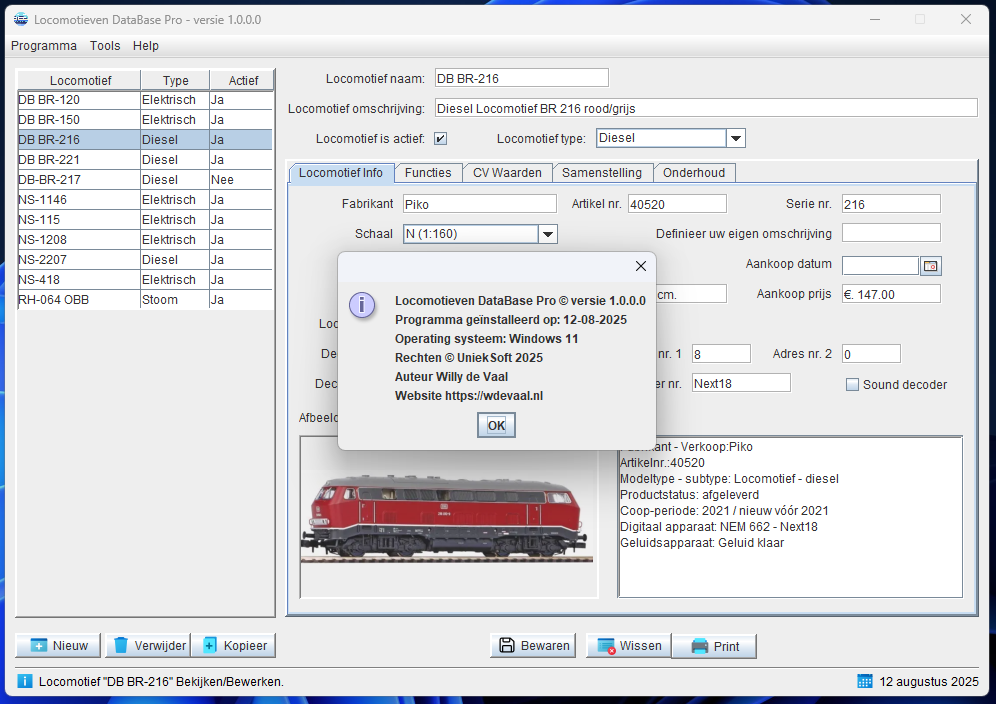Close the about dialog with the X
The width and height of the screenshot is (996, 704).
(641, 266)
